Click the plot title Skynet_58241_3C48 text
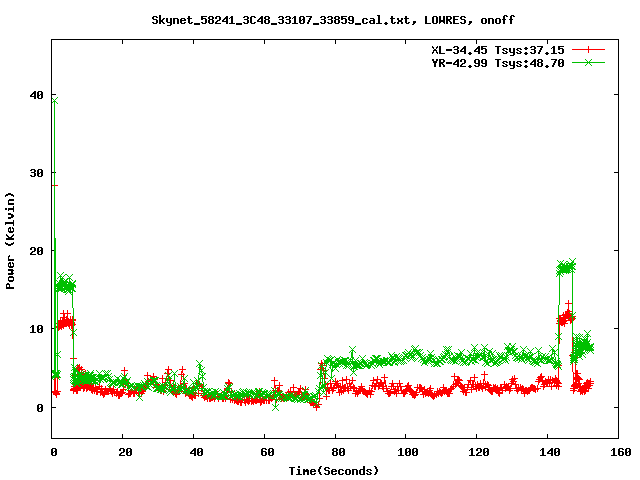The width and height of the screenshot is (640, 480). (x=333, y=20)
